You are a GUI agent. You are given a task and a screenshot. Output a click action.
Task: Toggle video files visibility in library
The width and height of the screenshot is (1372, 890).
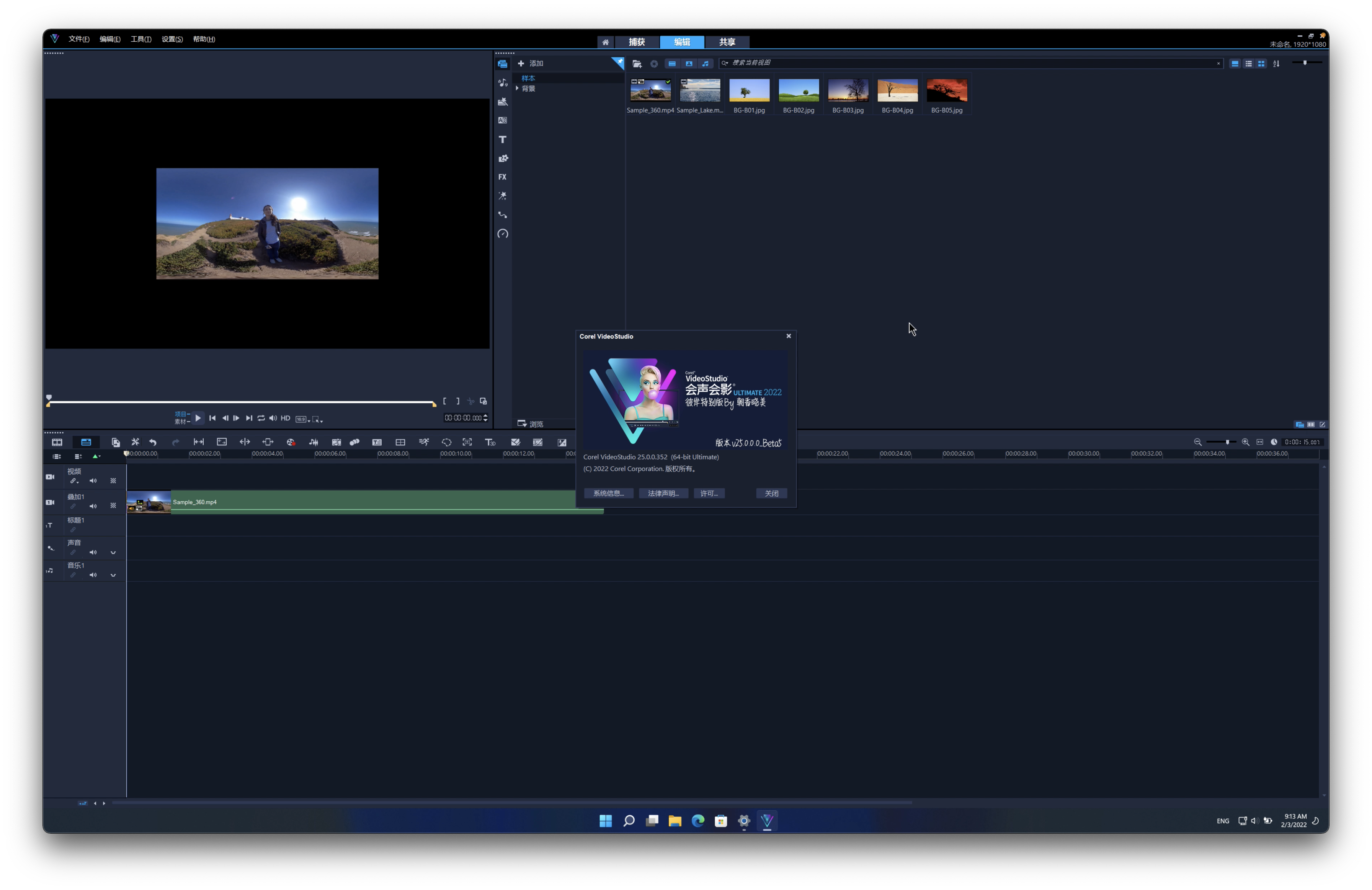tap(672, 64)
